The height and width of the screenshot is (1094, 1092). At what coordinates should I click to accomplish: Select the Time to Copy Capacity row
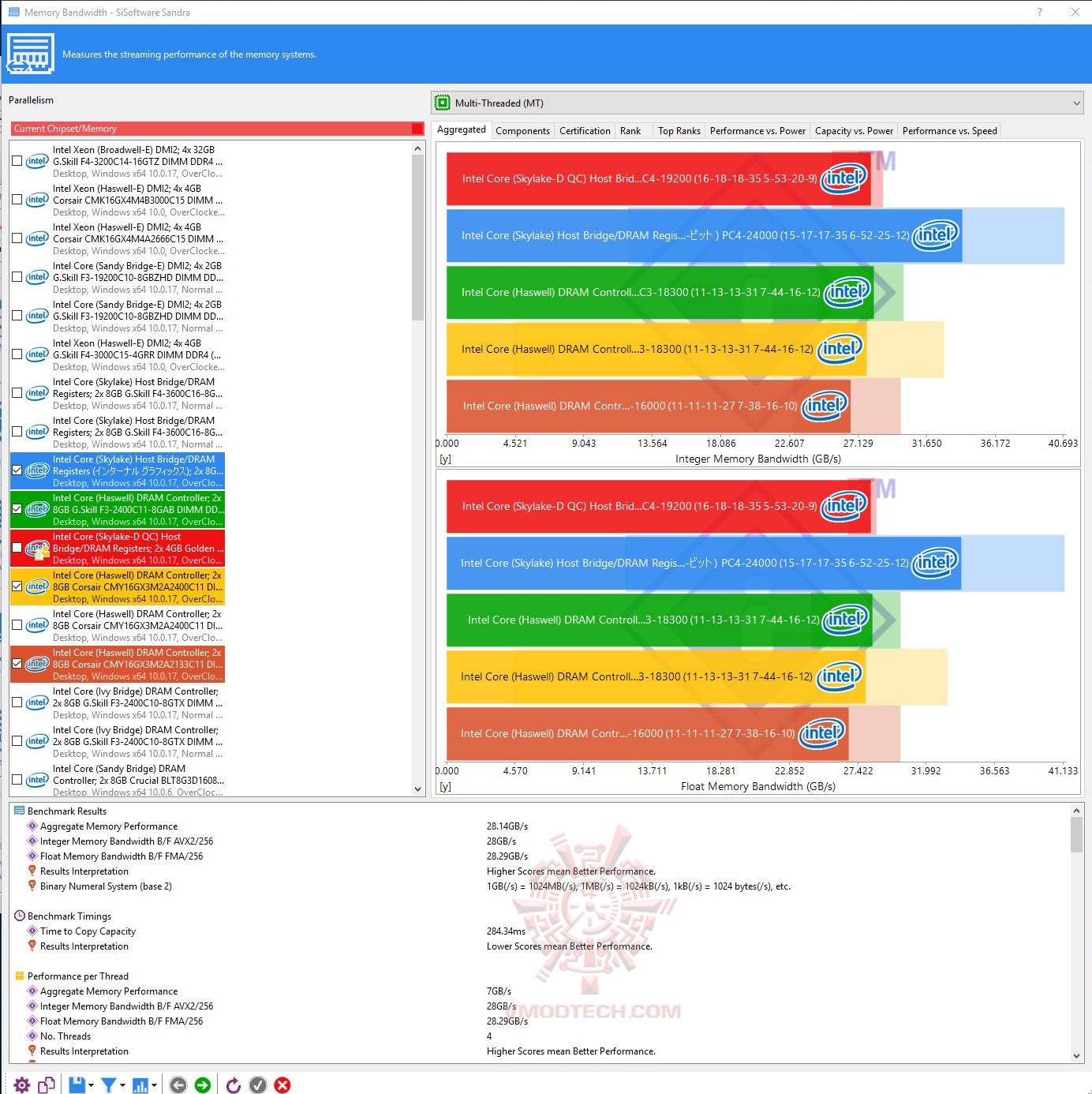[x=88, y=931]
